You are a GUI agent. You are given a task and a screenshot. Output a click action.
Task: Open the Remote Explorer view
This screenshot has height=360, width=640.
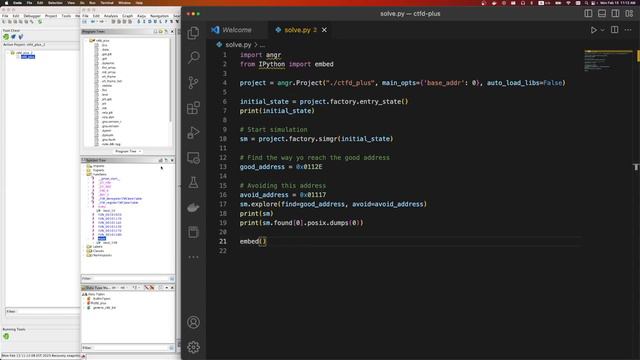tap(193, 158)
